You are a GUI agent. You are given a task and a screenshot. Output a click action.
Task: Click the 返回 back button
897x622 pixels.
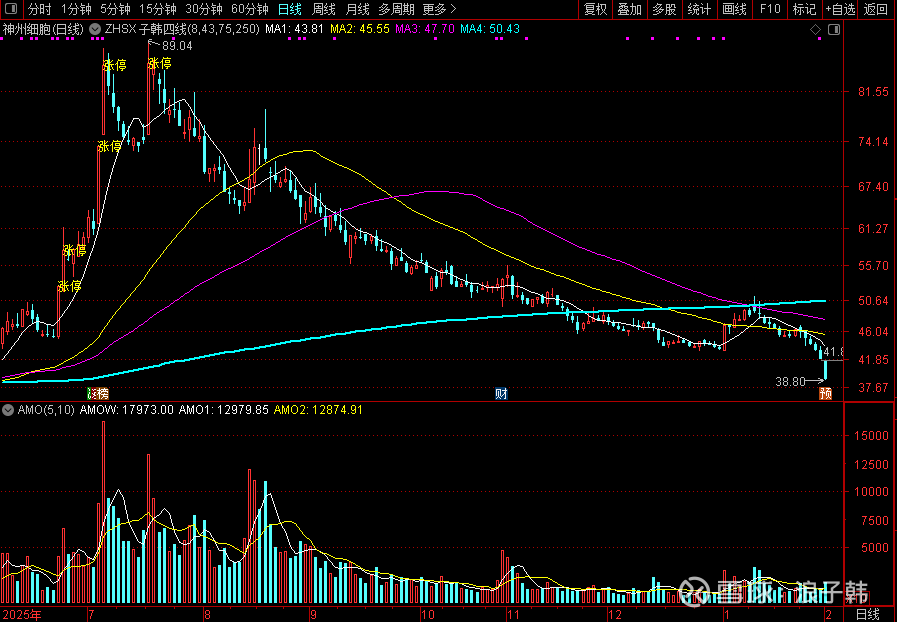tap(876, 9)
